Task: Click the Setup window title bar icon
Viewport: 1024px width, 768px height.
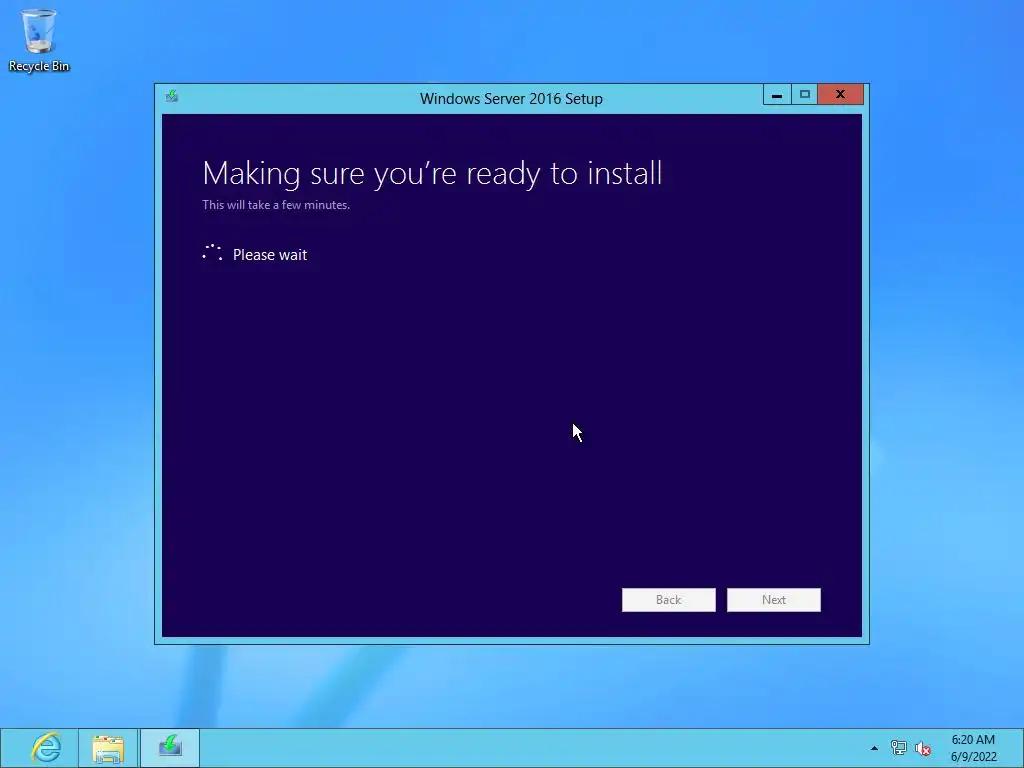Action: click(x=172, y=97)
